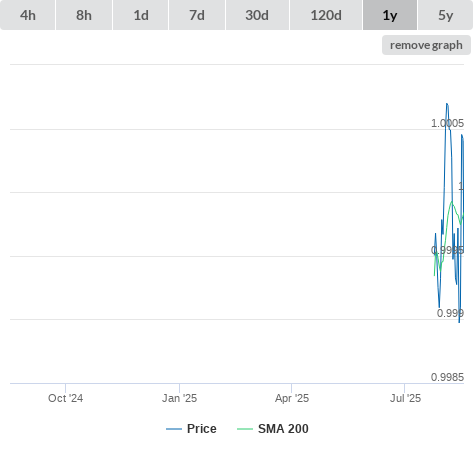Click the Apr '25 axis label
This screenshot has height=455, width=474.
point(292,398)
